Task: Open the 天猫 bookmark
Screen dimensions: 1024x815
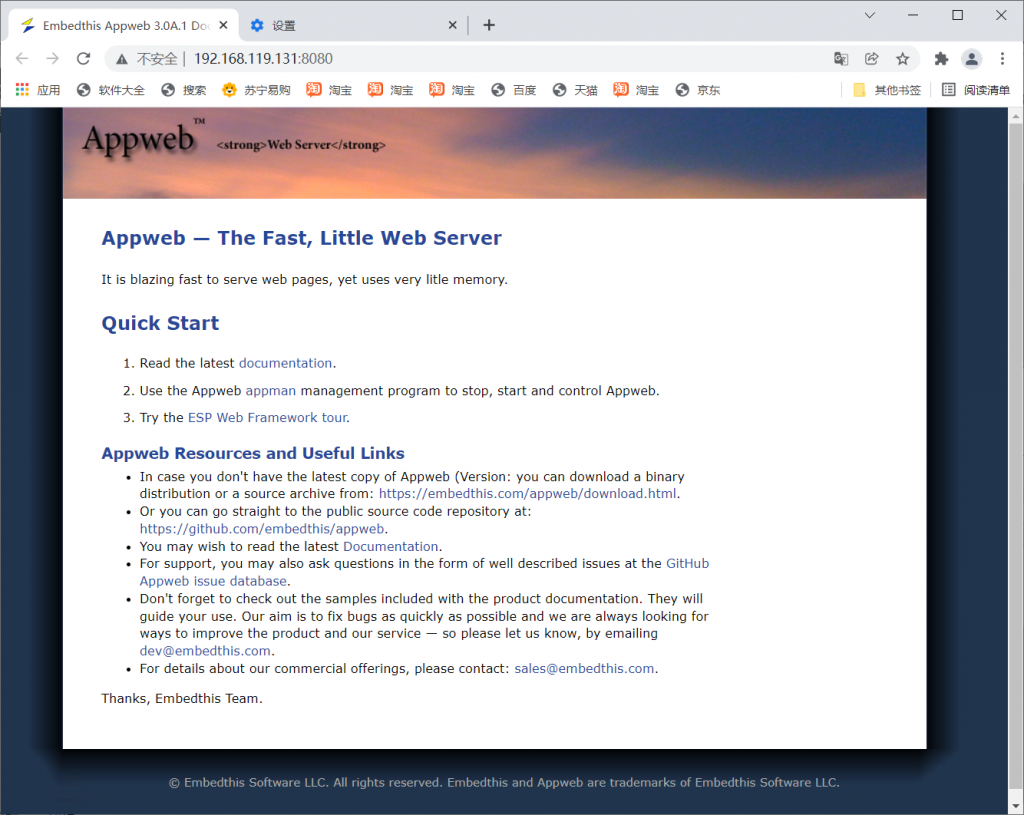Action: (x=575, y=90)
